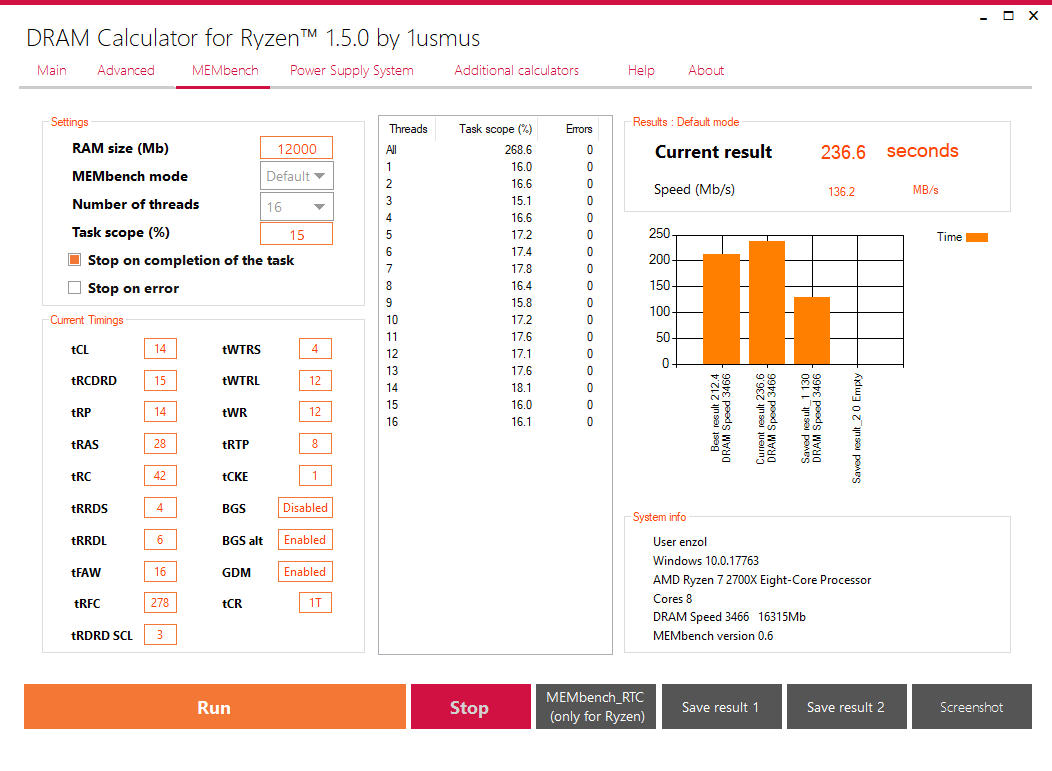Viewport: 1052px width, 771px height.
Task: Click the orange Time legend swatch
Action: tap(976, 238)
